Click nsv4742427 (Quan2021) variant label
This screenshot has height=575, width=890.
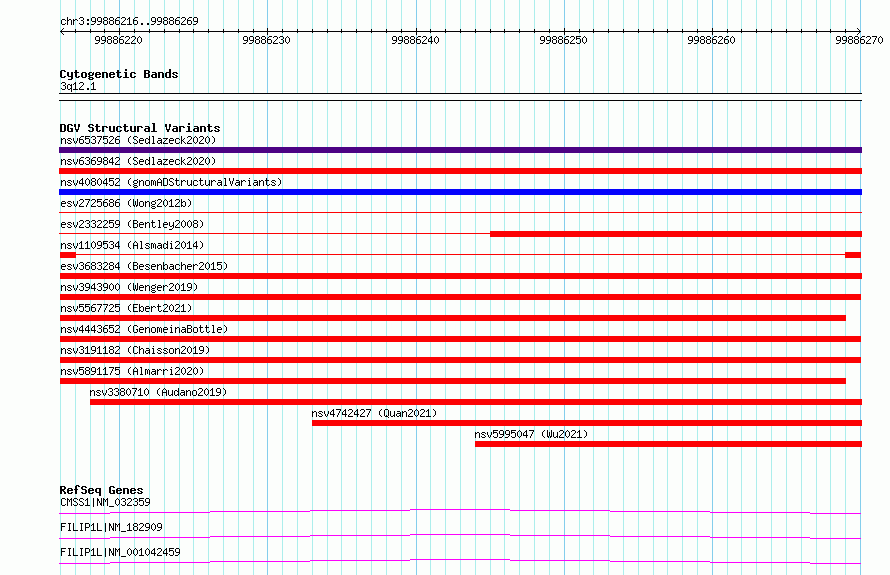(374, 413)
